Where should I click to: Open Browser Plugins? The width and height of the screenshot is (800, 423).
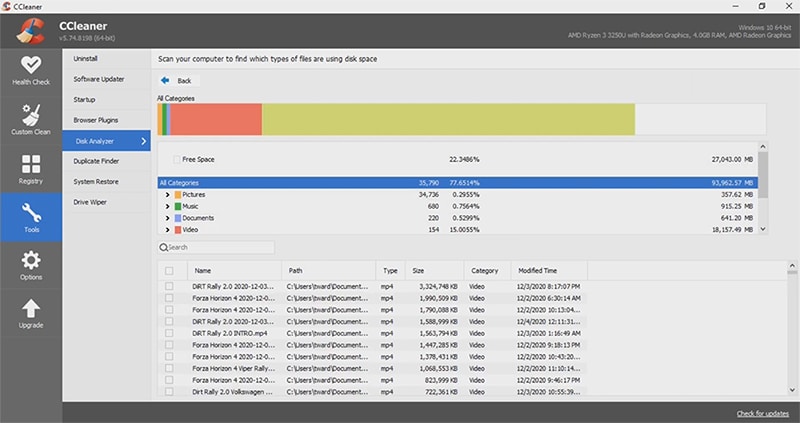(x=106, y=120)
